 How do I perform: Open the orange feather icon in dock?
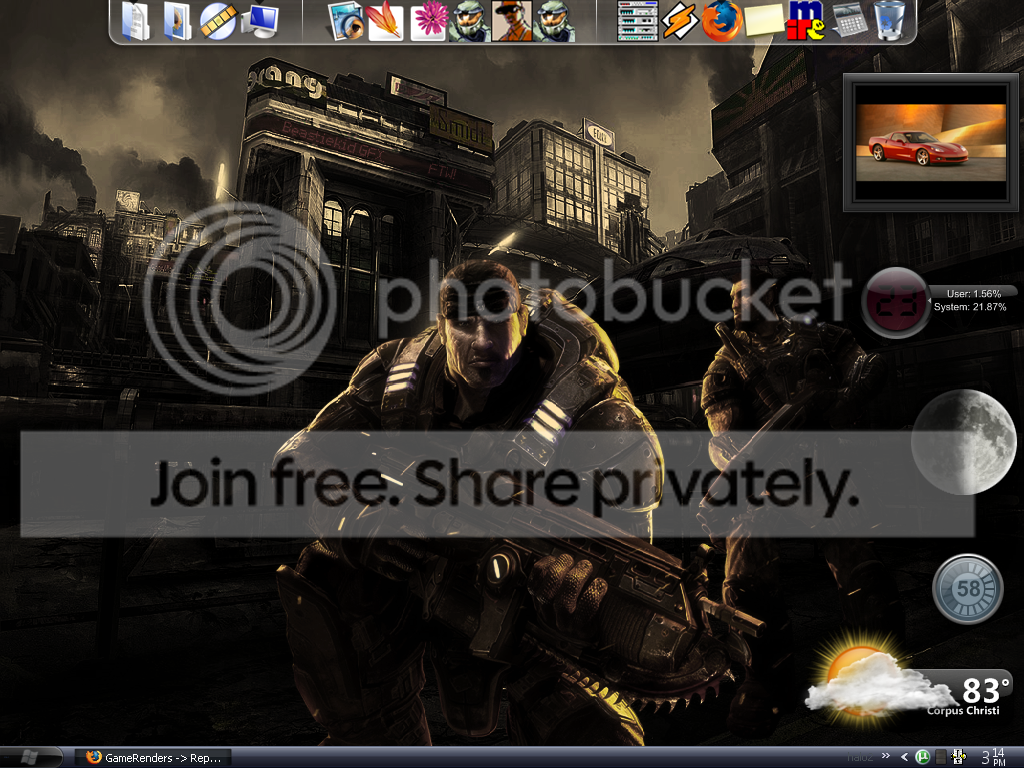pos(385,22)
